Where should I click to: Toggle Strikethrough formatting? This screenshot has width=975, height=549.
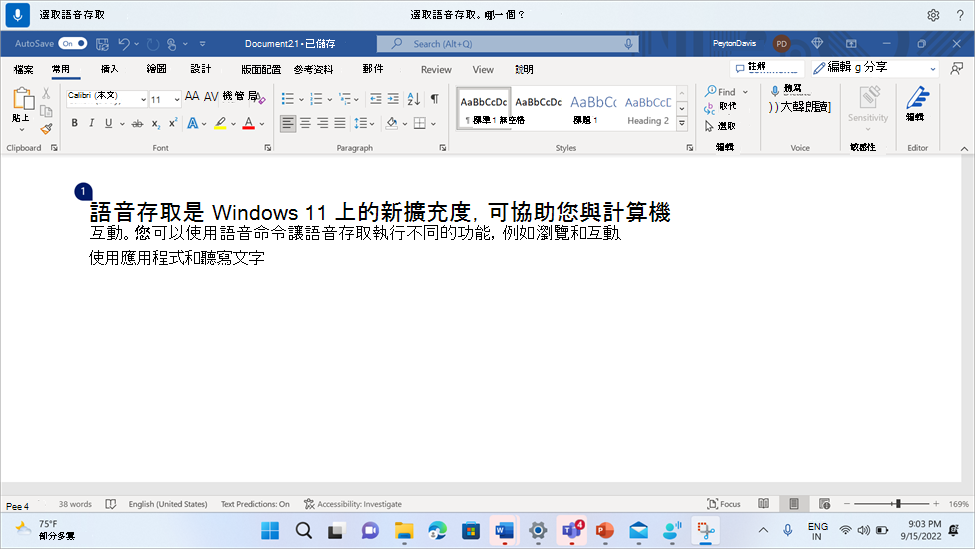[x=137, y=124]
